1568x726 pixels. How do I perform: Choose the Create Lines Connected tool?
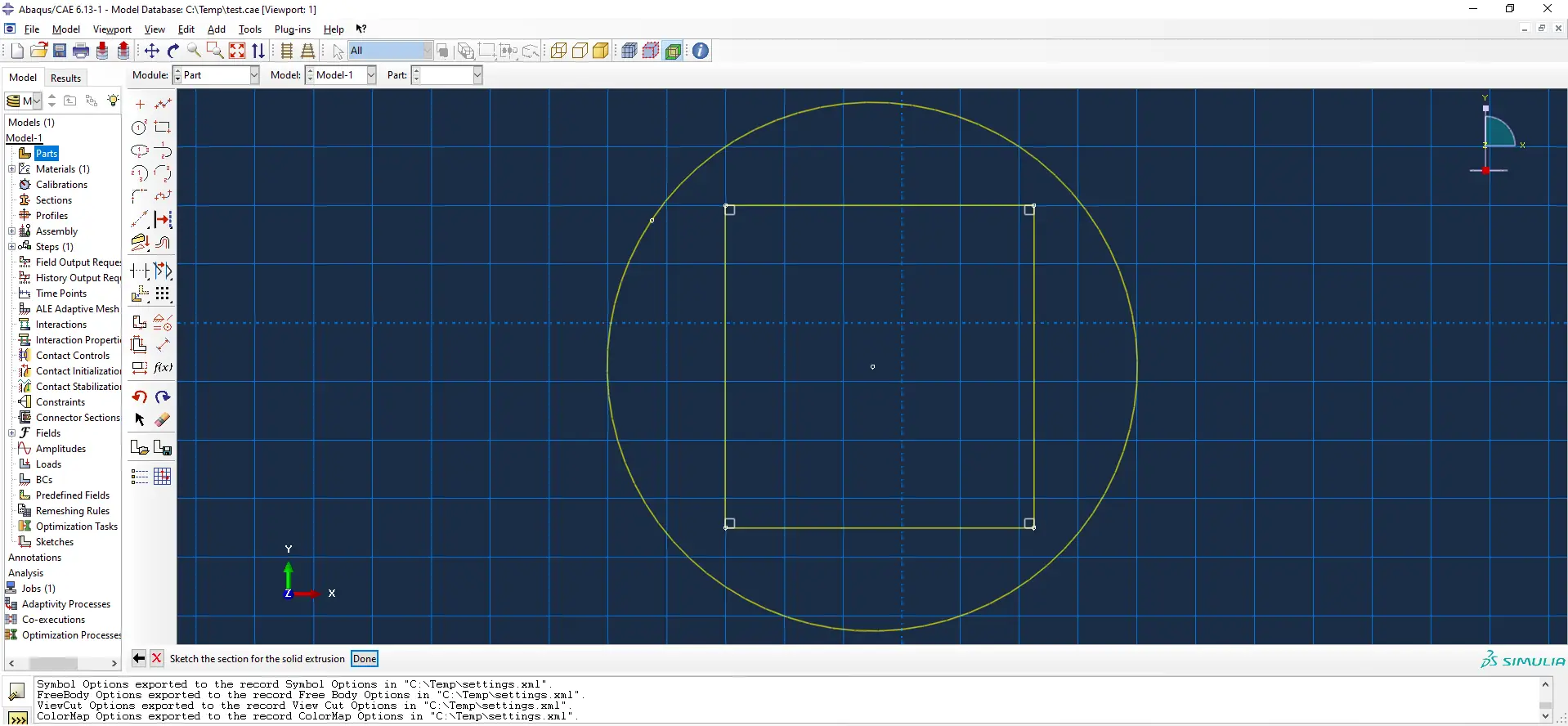coord(164,104)
